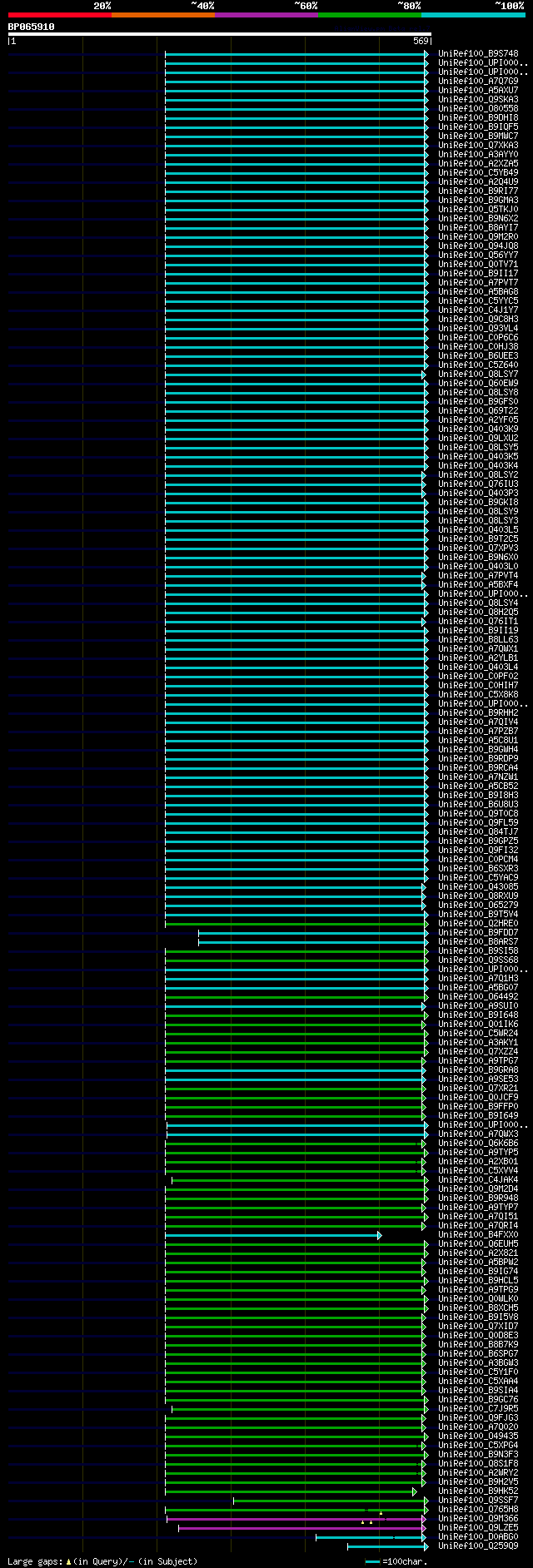
Task: Click label UniRef100_A2XZA5
Action: [478, 164]
